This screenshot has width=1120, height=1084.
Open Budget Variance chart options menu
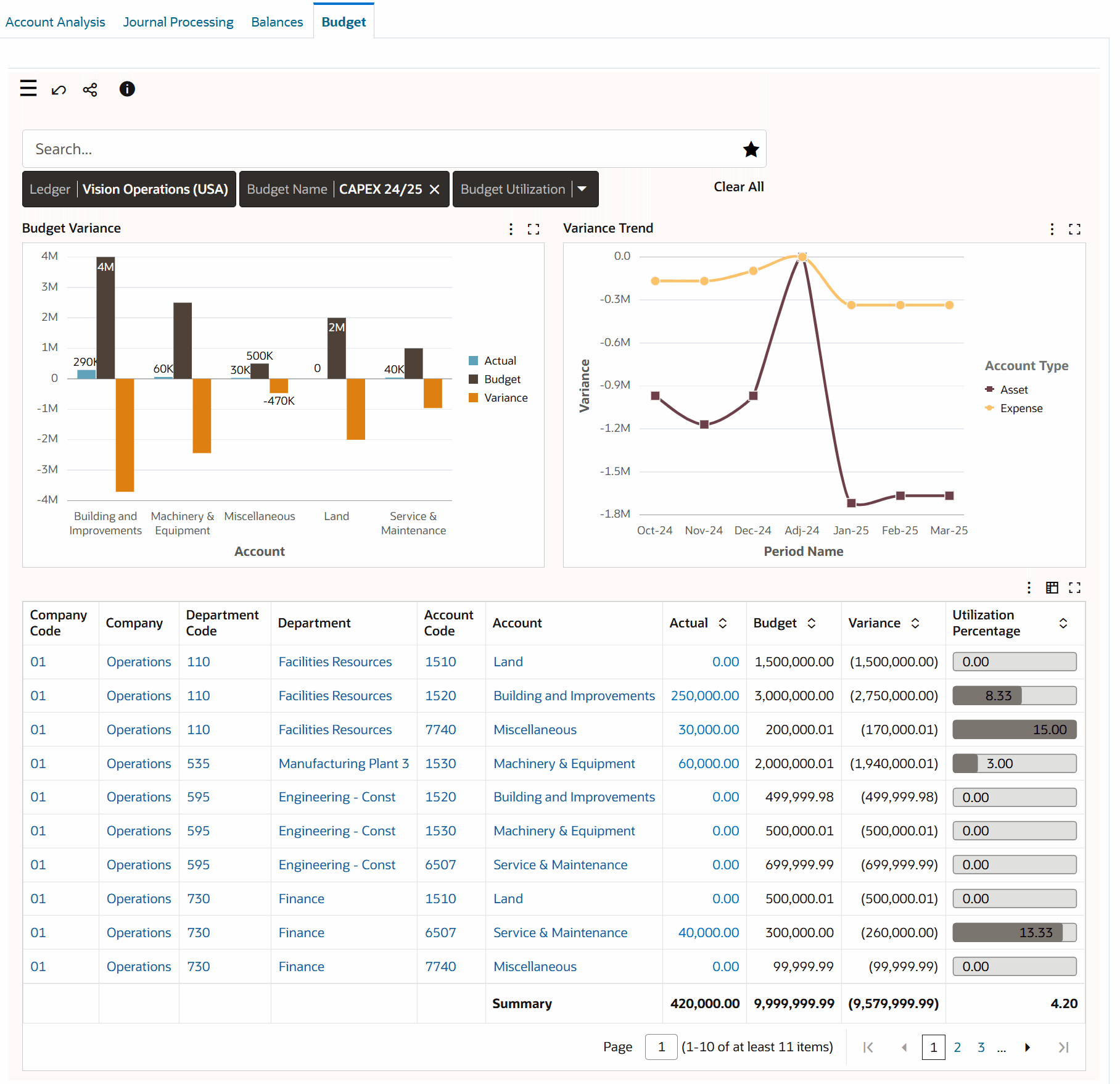click(x=511, y=230)
